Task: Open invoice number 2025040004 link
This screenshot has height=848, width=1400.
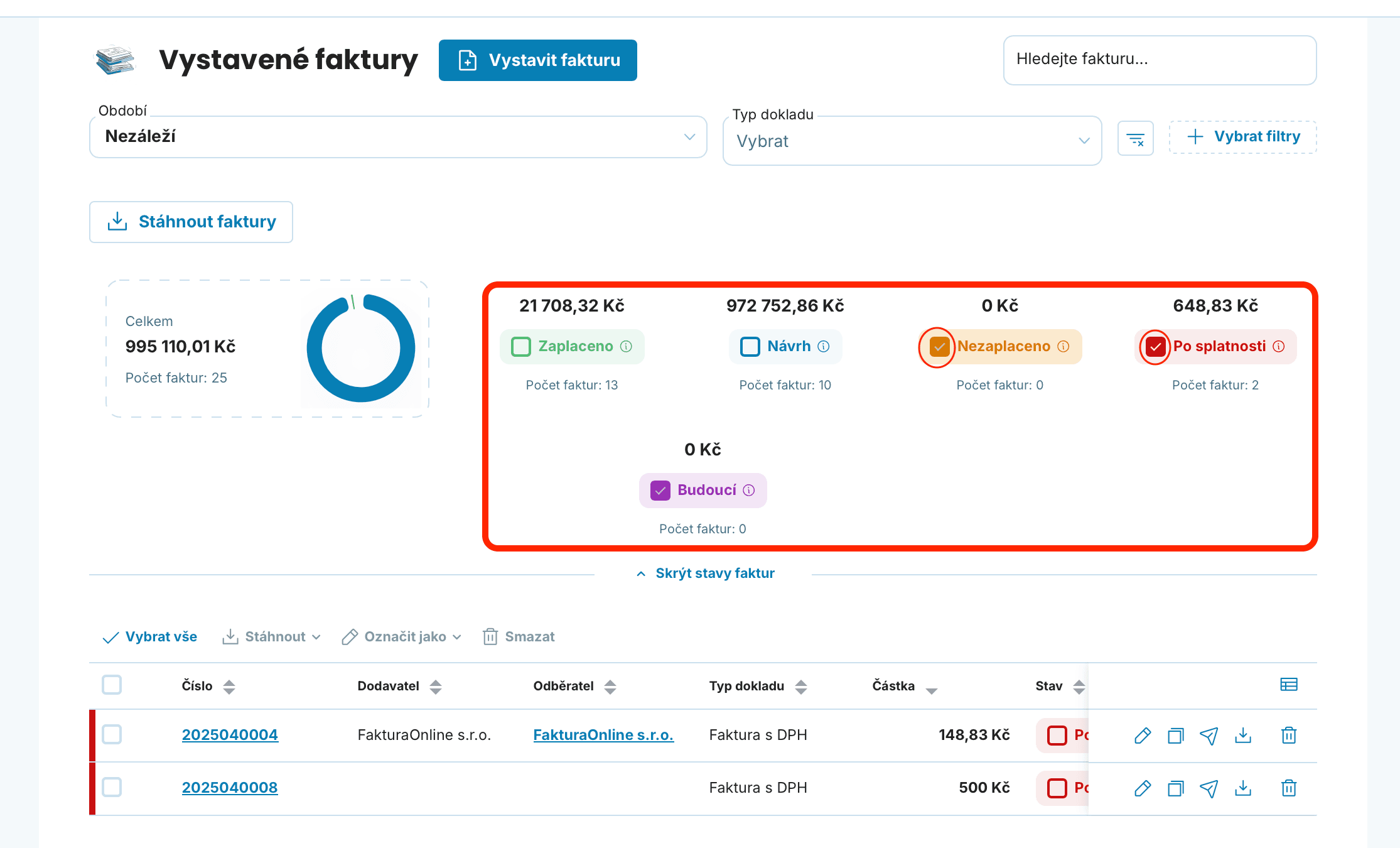Action: click(230, 735)
